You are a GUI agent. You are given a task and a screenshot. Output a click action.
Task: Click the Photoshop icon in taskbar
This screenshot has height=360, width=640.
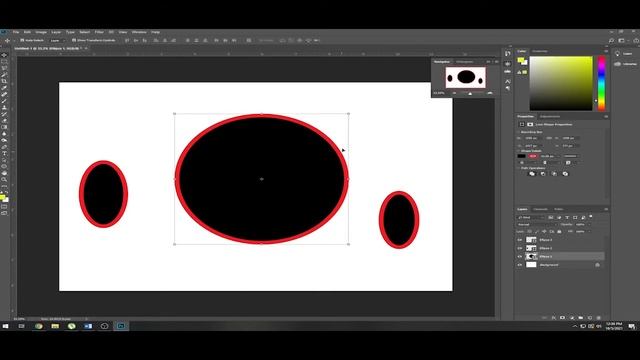coord(121,326)
